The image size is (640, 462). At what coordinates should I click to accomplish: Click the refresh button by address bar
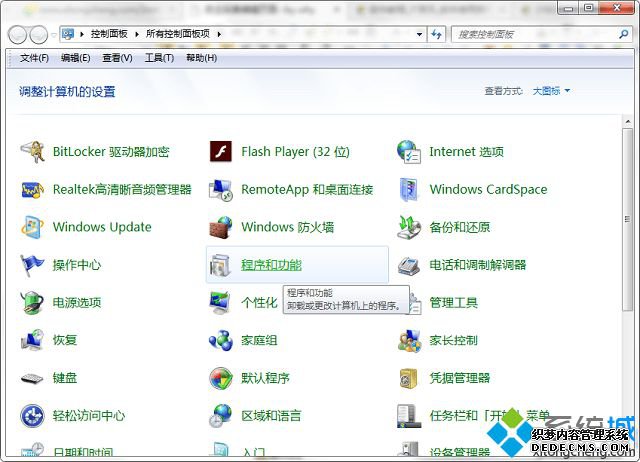point(437,34)
